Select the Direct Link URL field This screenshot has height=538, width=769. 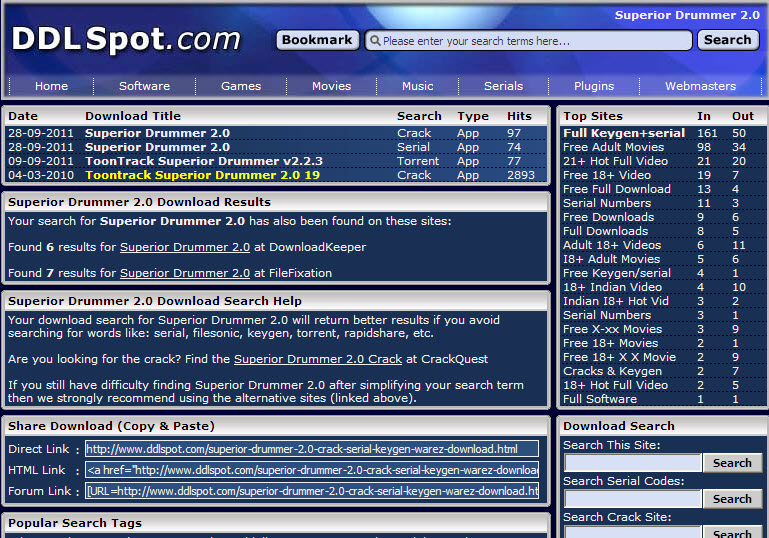point(312,449)
